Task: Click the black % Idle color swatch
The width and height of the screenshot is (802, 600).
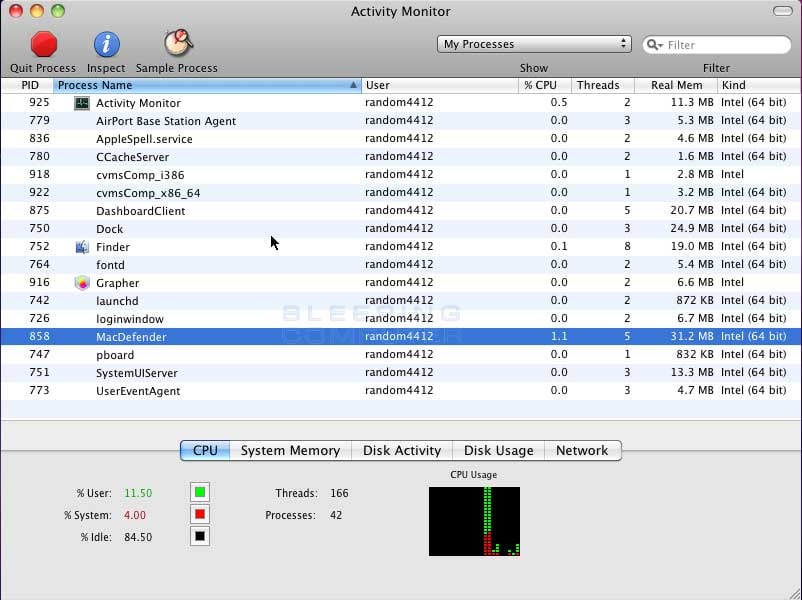Action: pyautogui.click(x=200, y=536)
